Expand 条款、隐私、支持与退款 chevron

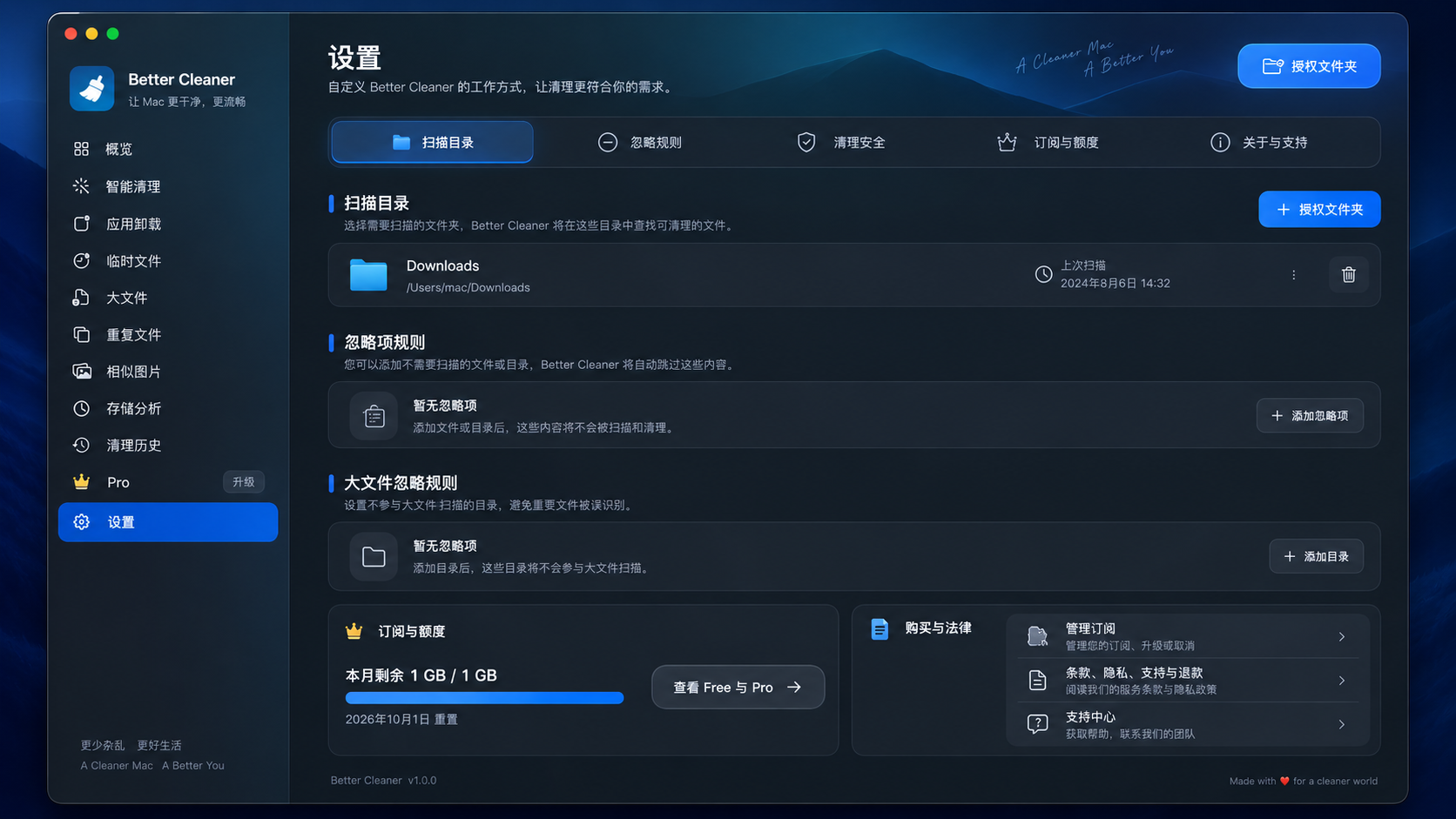[x=1342, y=681]
